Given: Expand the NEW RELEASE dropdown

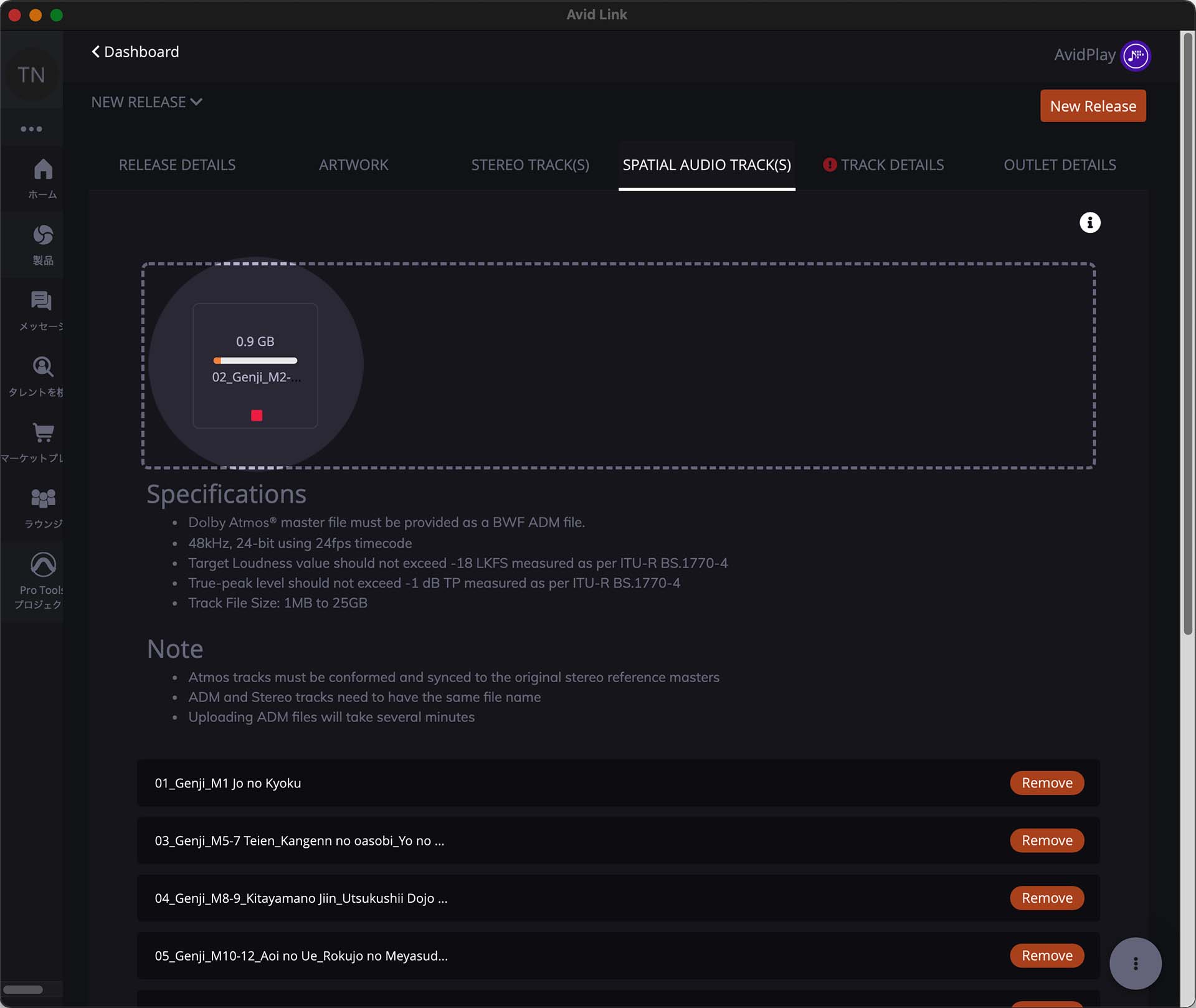Looking at the screenshot, I should point(146,102).
